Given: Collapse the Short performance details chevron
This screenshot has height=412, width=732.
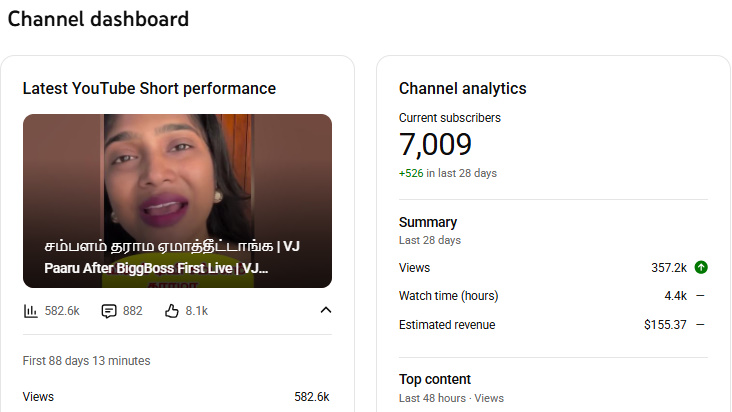Looking at the screenshot, I should [325, 311].
